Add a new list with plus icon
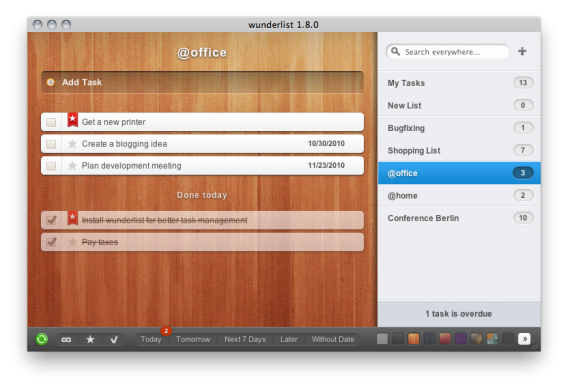The height and width of the screenshot is (389, 568). (522, 51)
